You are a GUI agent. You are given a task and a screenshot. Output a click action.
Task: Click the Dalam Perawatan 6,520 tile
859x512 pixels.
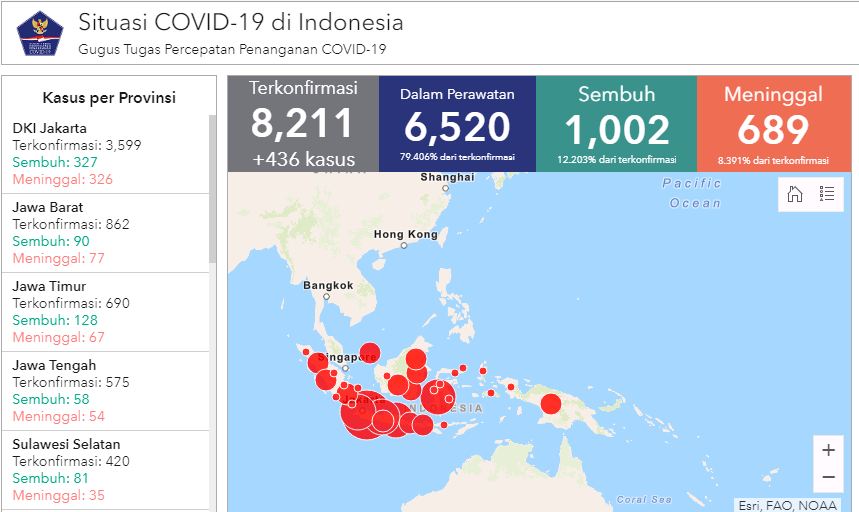tap(457, 124)
